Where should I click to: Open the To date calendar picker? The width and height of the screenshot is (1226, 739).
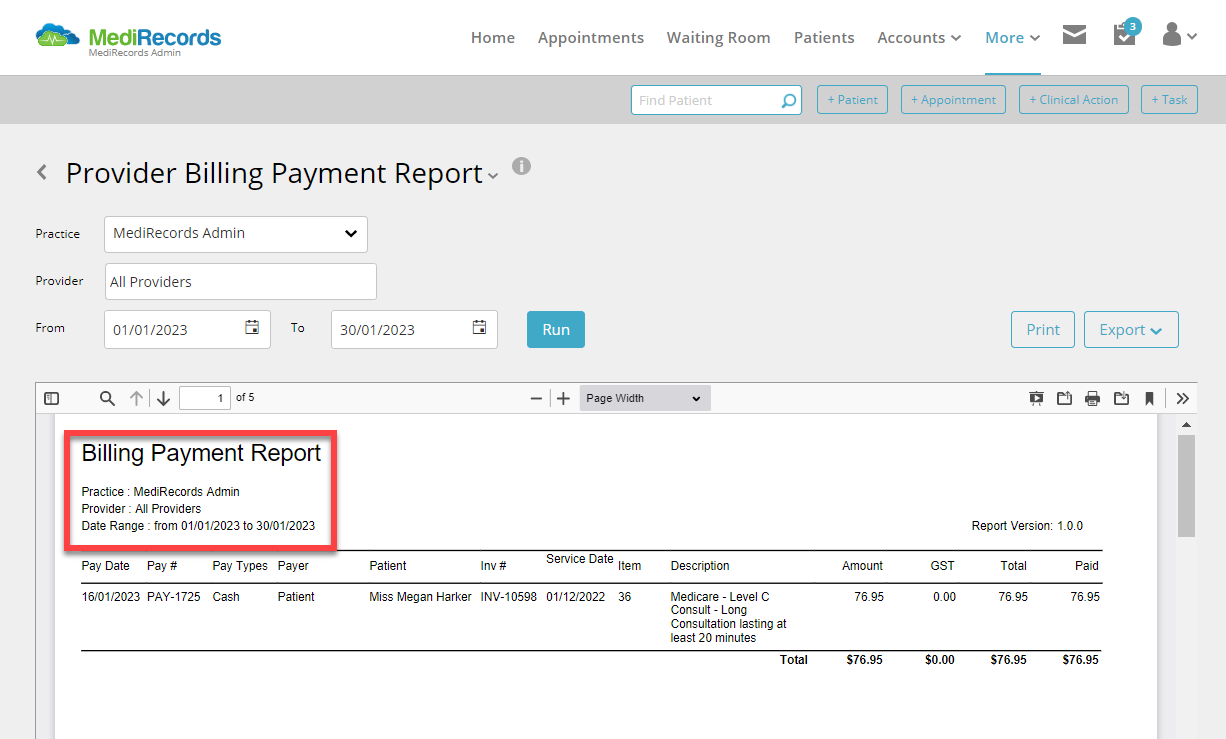click(479, 328)
